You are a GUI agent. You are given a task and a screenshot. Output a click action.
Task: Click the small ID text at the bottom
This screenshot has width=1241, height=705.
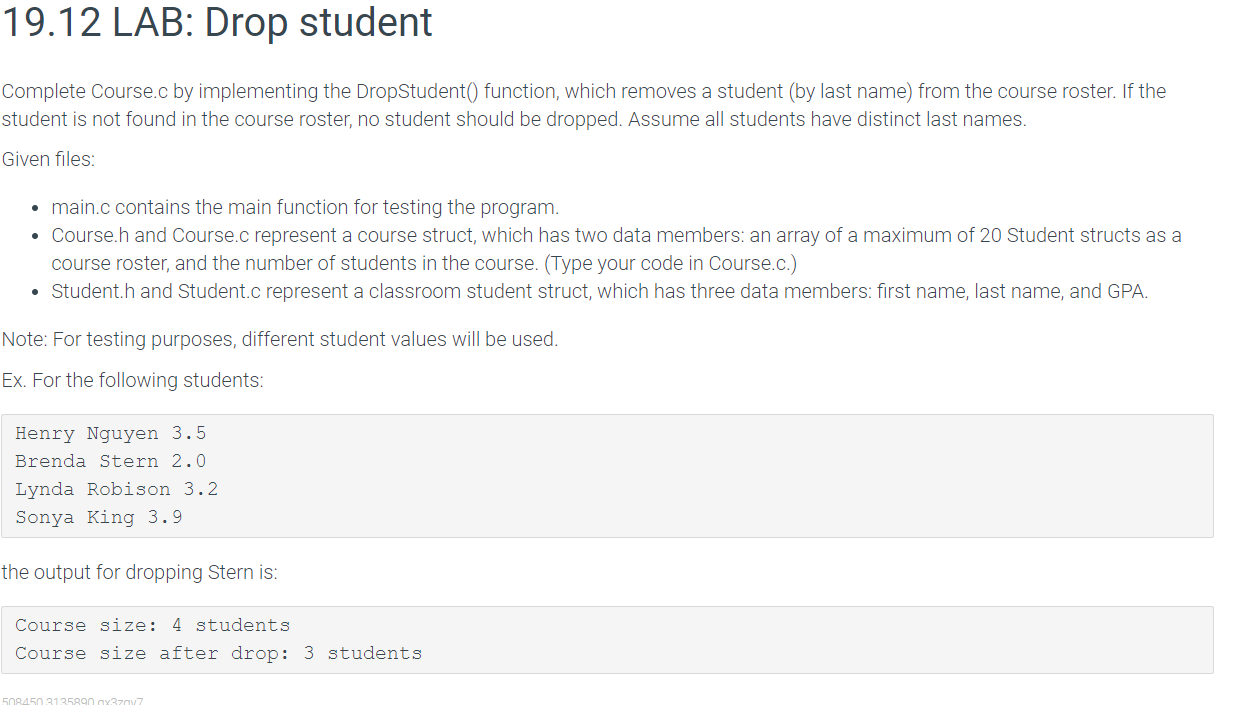(73, 700)
